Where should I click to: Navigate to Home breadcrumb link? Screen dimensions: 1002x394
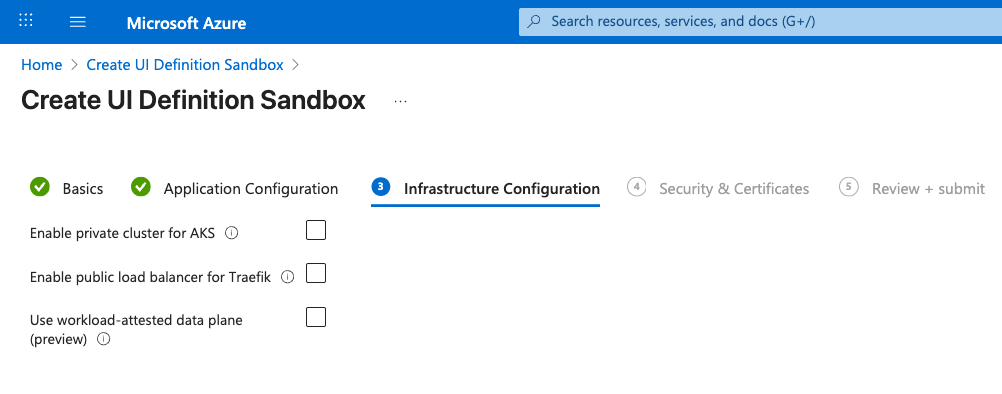42,64
